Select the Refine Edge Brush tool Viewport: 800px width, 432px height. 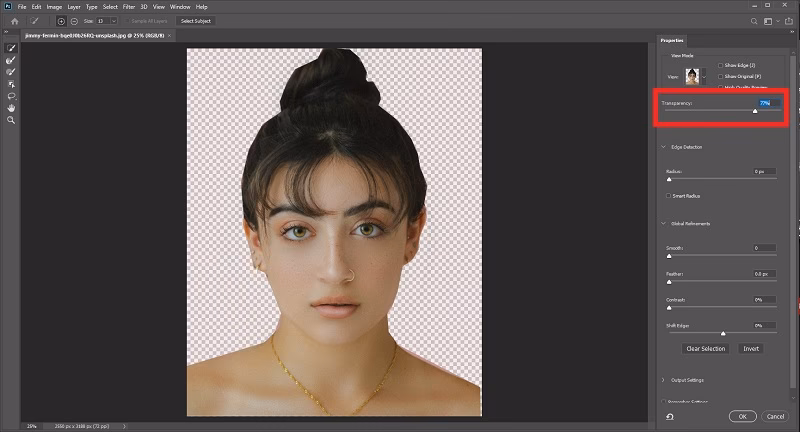(x=11, y=60)
